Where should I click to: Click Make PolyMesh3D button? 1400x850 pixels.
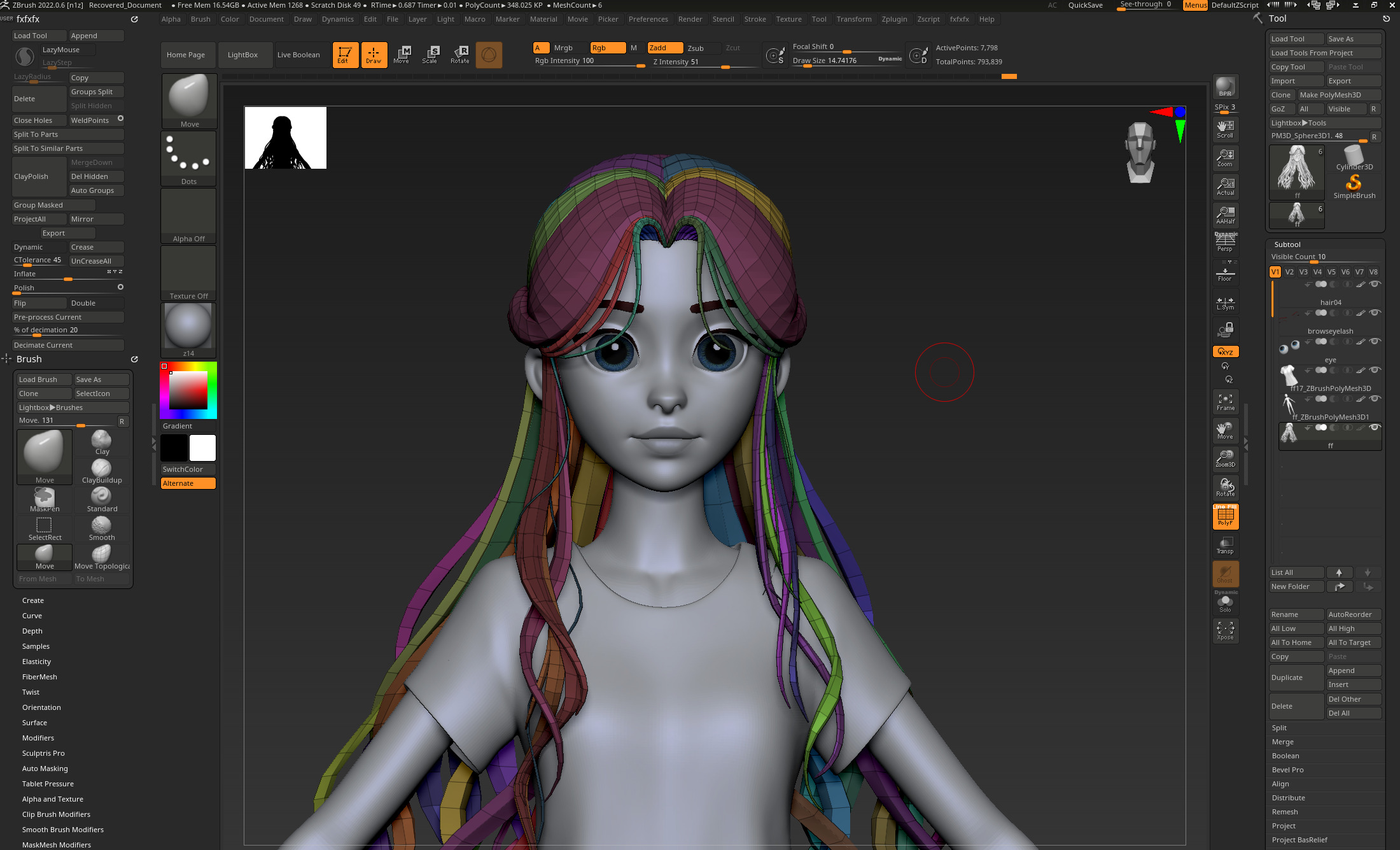click(x=1339, y=95)
